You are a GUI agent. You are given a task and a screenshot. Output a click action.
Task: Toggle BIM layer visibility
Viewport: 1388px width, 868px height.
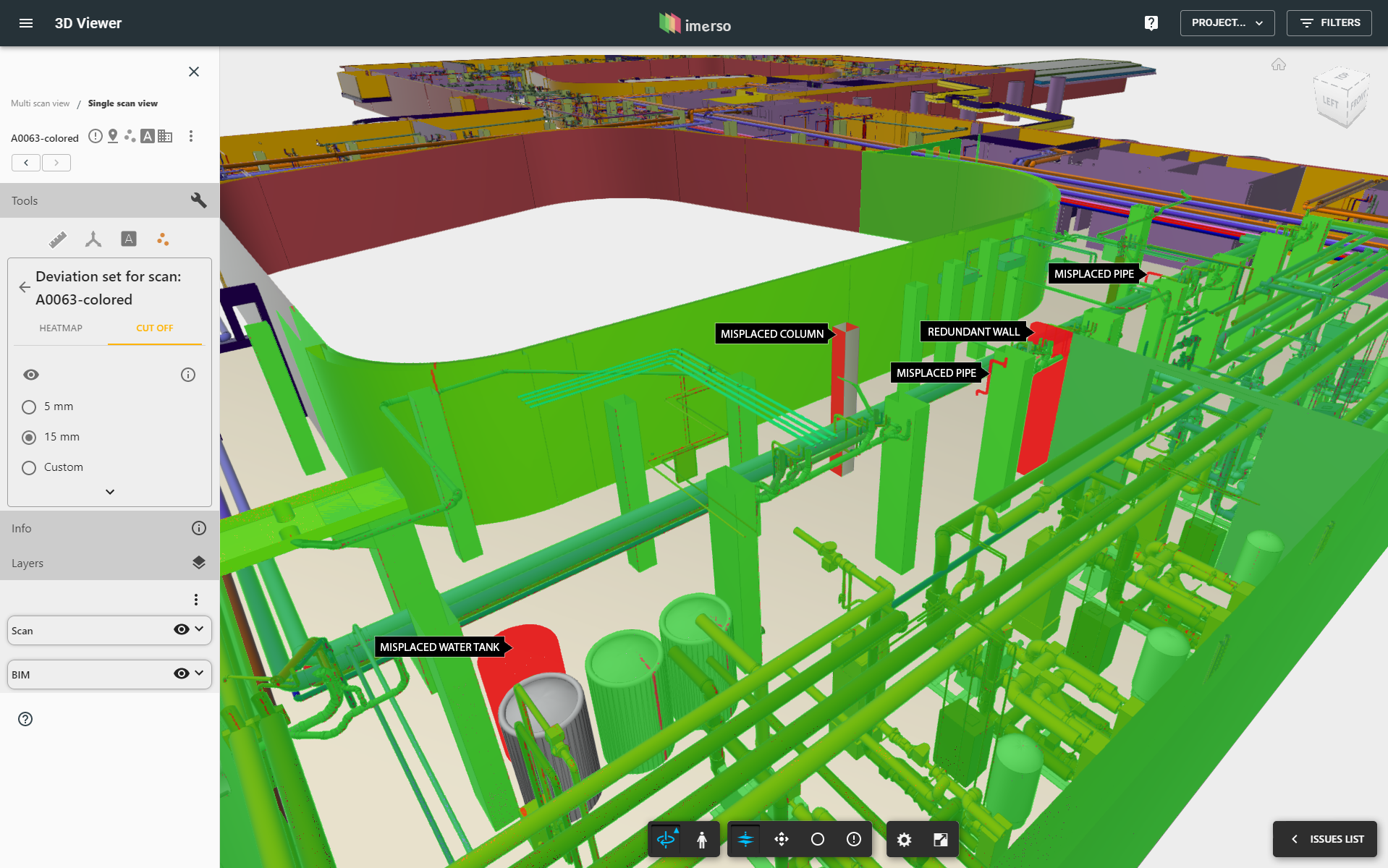182,673
